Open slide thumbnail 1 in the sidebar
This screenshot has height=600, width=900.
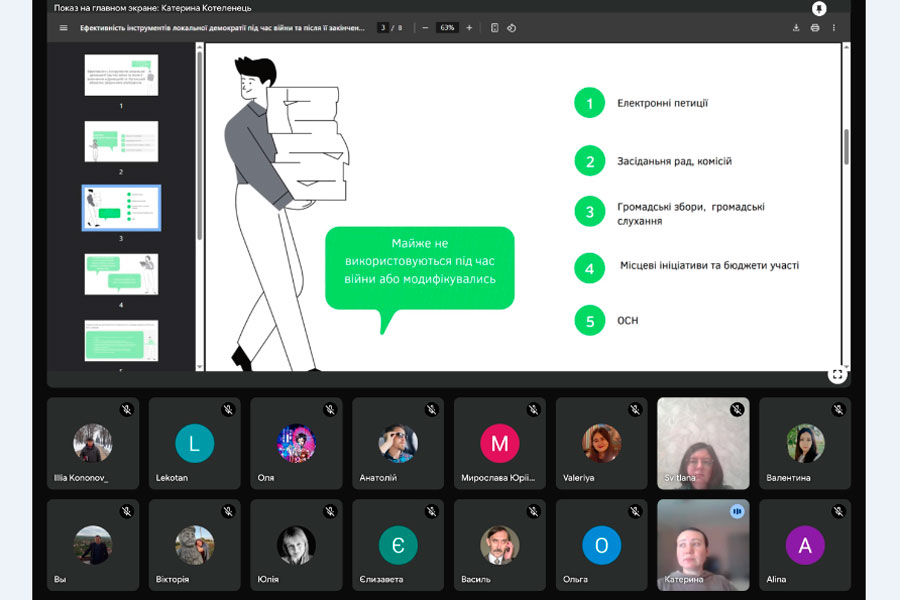point(121,75)
